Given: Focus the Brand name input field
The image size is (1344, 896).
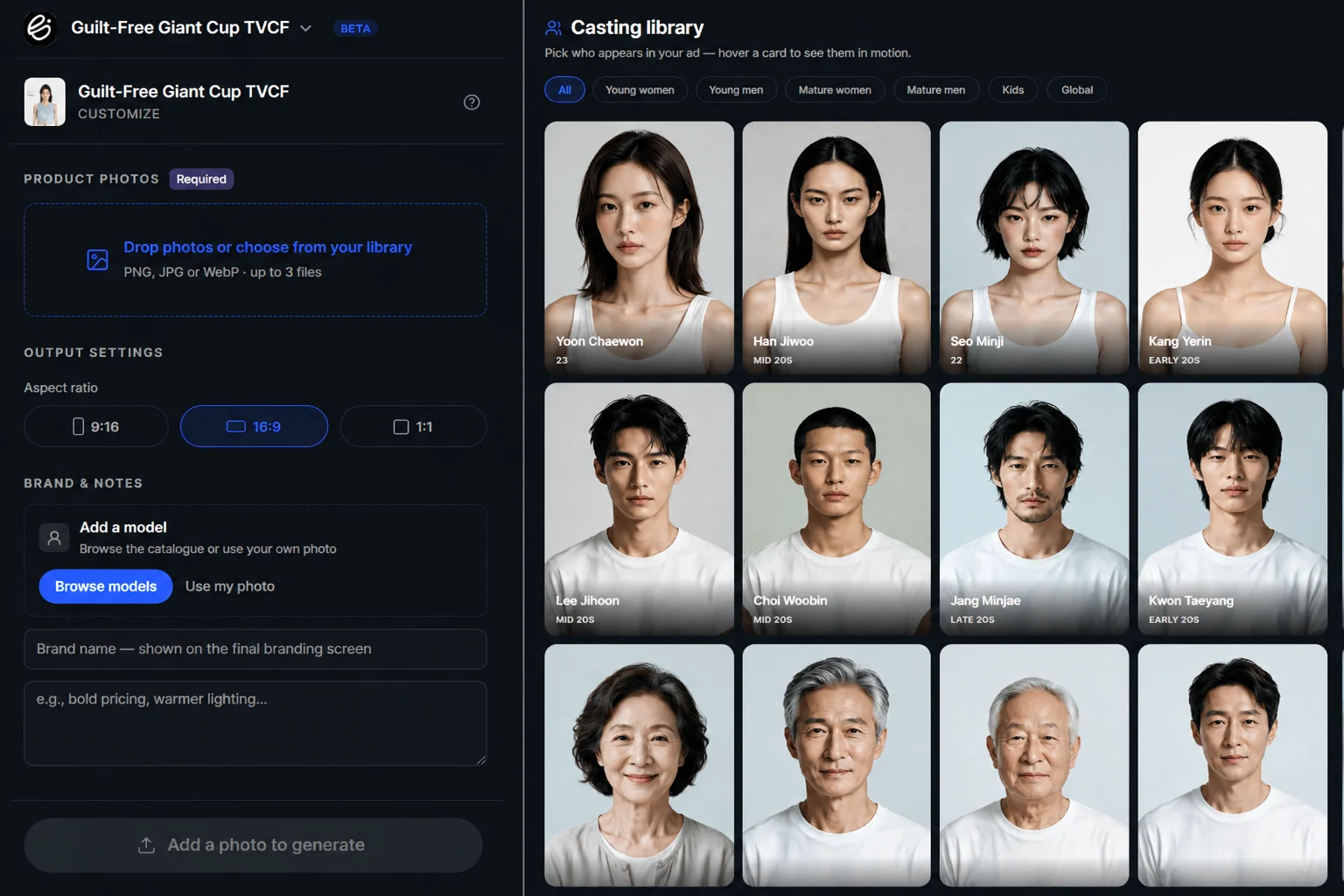Looking at the screenshot, I should pyautogui.click(x=255, y=649).
